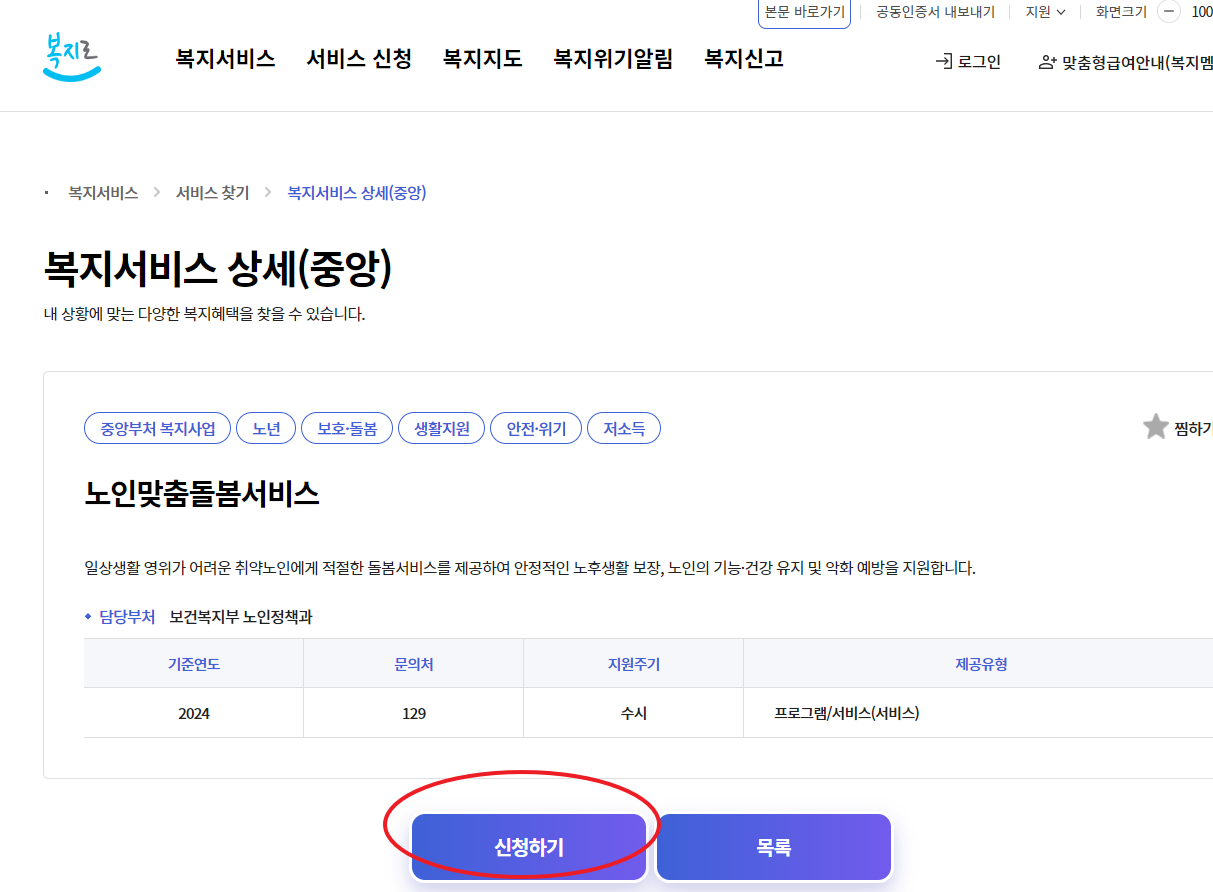Click the 문의처 column header
This screenshot has width=1213, height=892.
414,664
